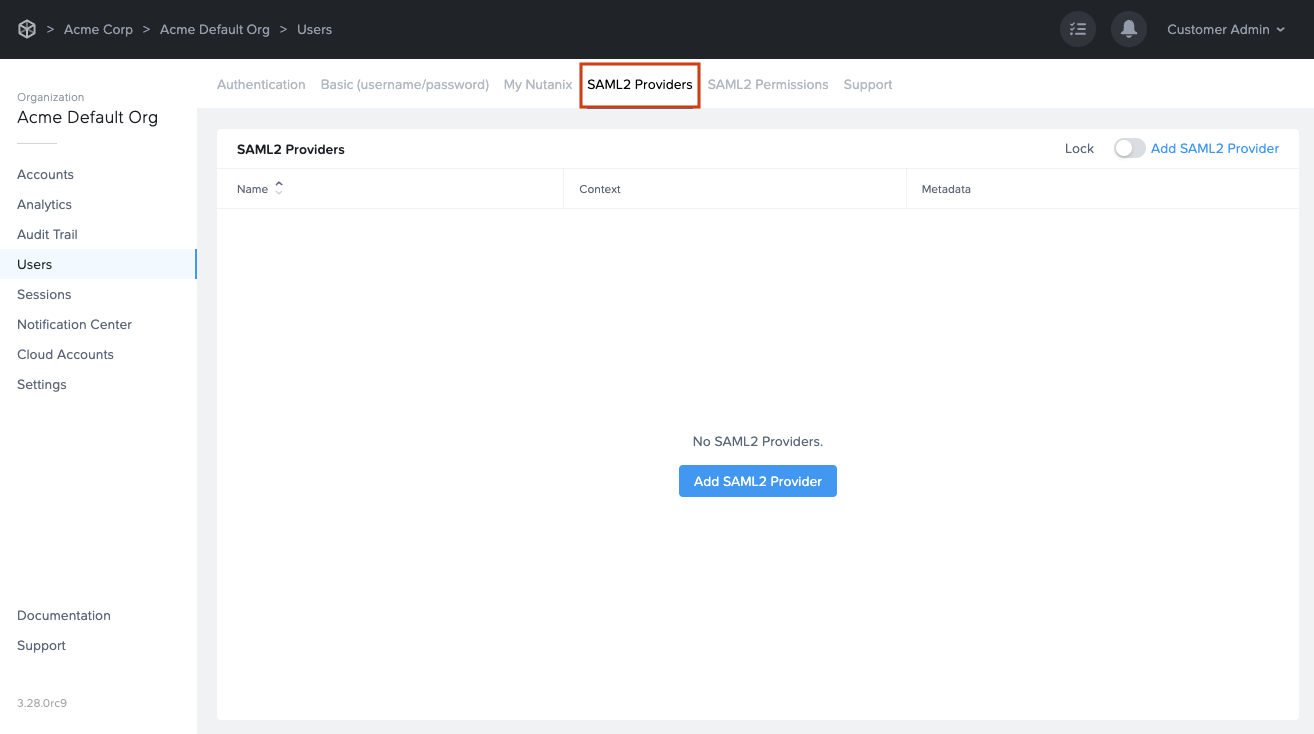Enable the Lock toggle for SAML2 Providers

[1129, 147]
